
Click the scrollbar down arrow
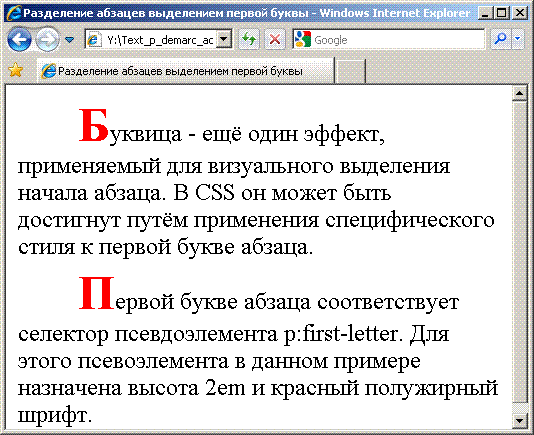(519, 420)
